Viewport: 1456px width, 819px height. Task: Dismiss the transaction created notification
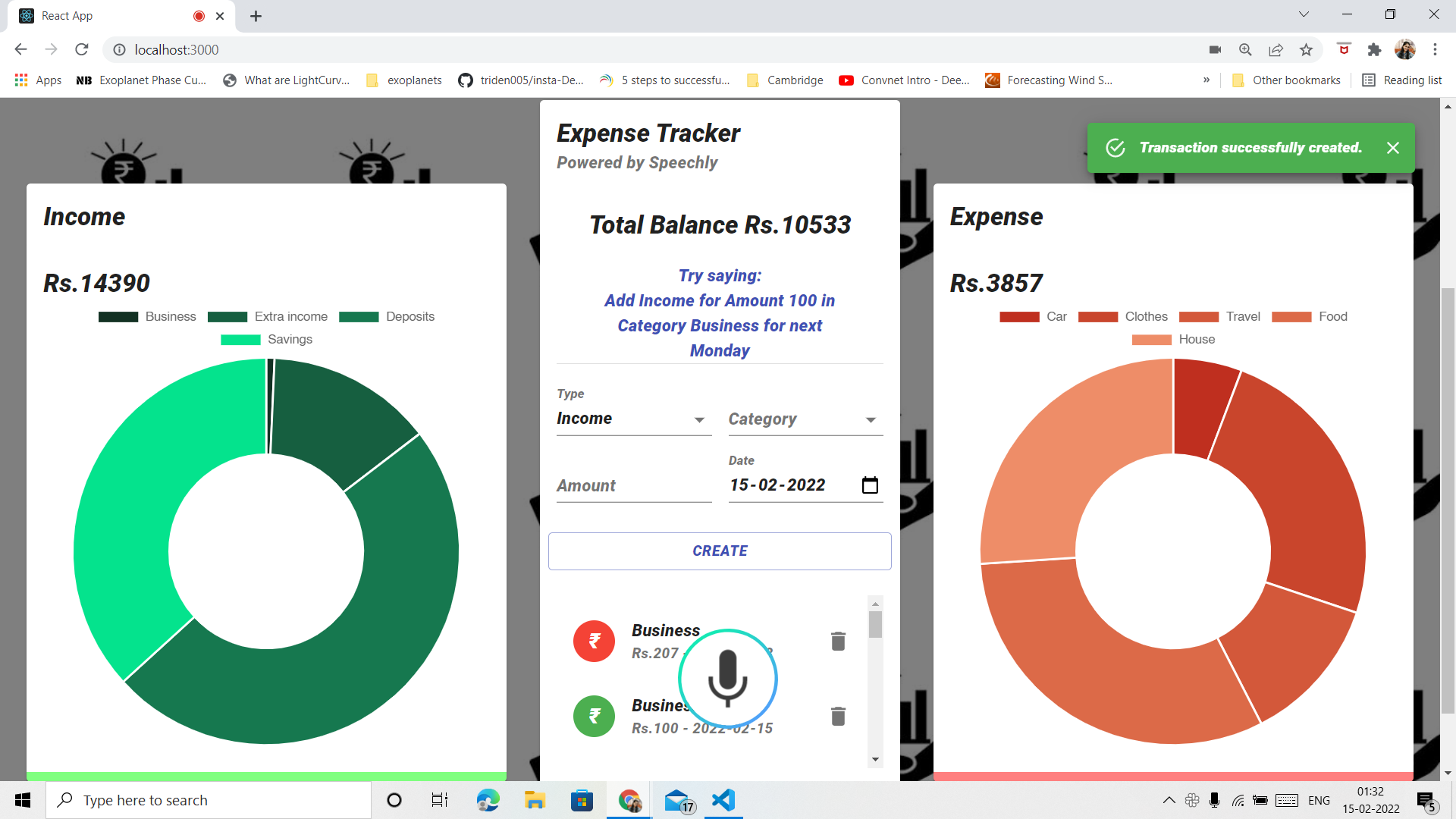[x=1393, y=148]
